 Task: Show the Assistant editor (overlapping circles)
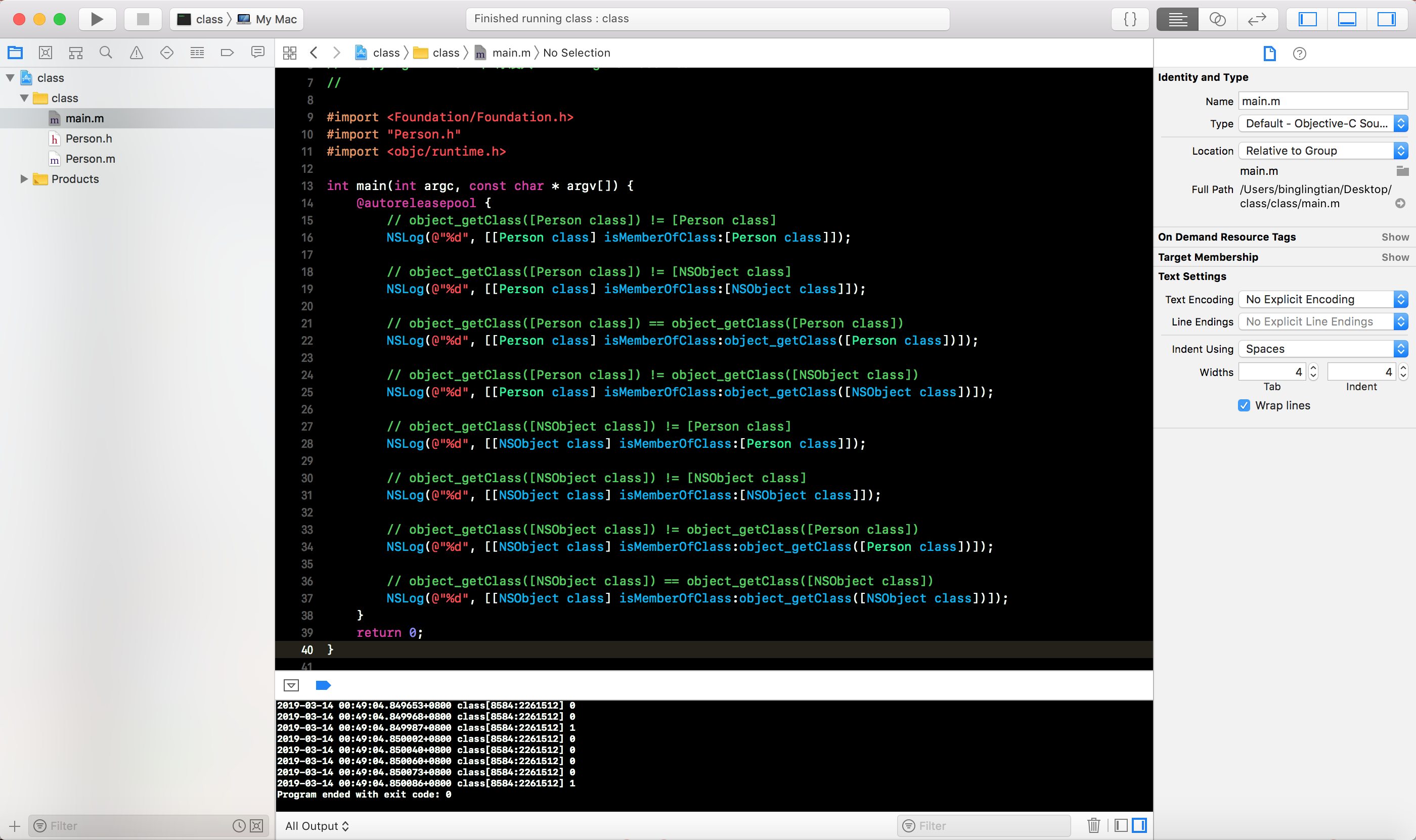point(1217,19)
